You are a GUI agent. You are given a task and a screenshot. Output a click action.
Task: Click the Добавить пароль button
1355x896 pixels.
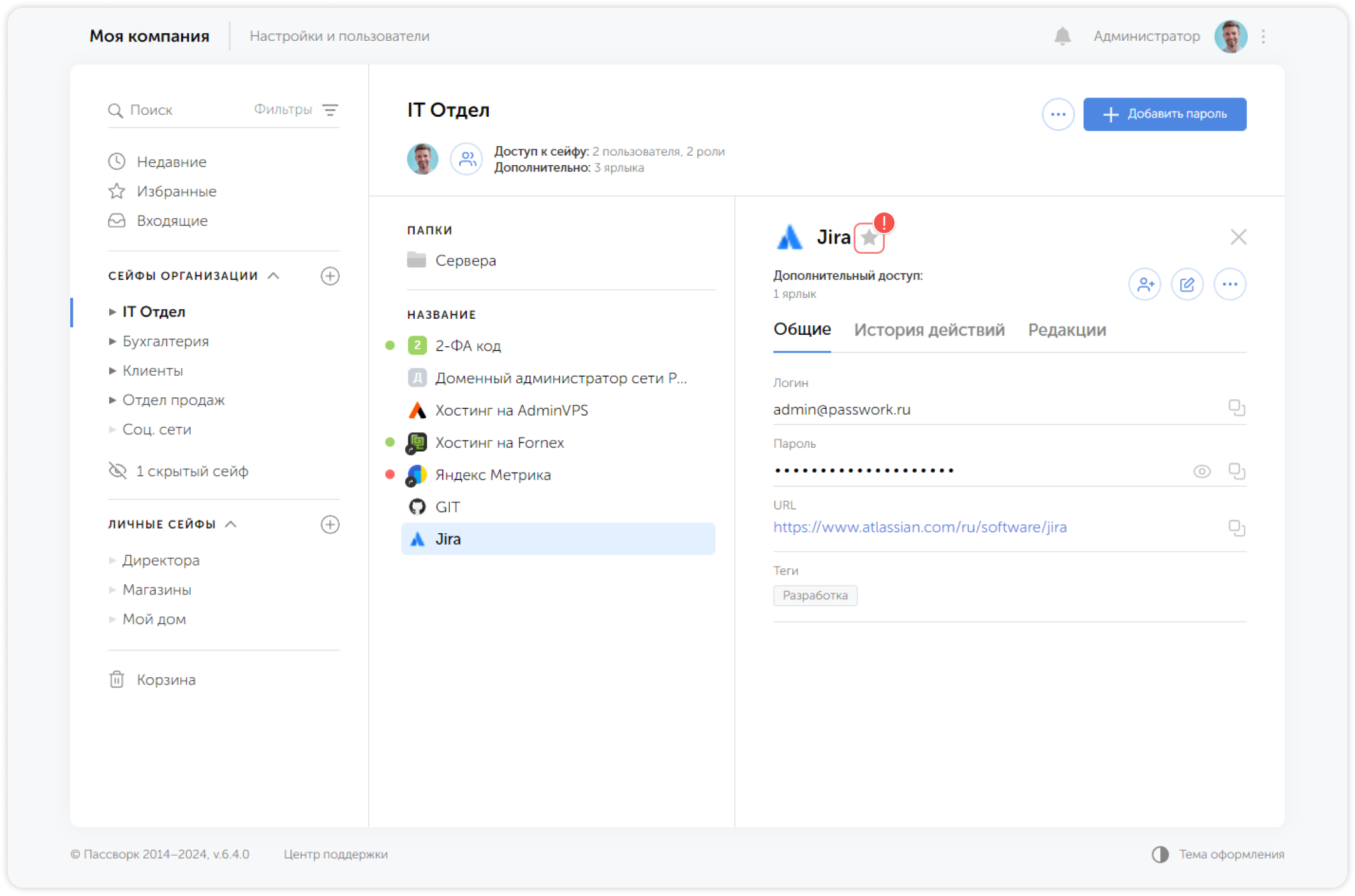coord(1164,114)
